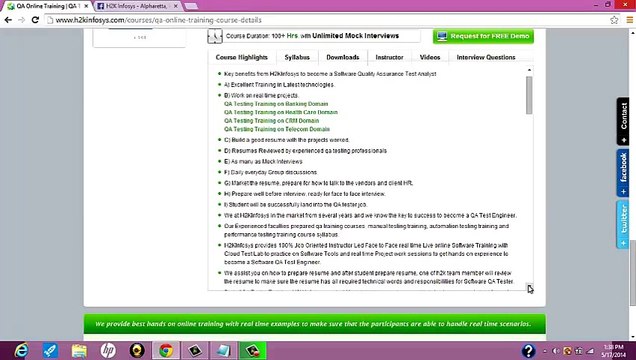Expand the Contact side tab
The image size is (636, 360).
[x=623, y=121]
